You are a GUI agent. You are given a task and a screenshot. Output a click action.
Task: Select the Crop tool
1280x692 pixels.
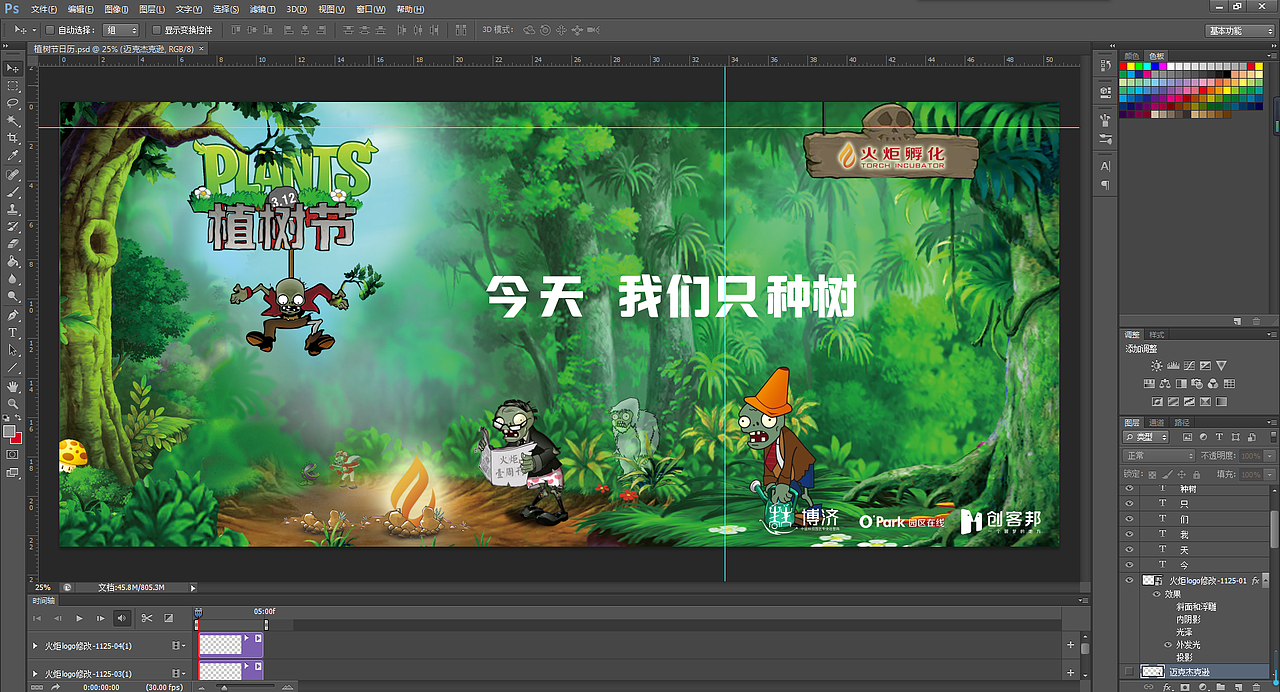click(x=13, y=138)
